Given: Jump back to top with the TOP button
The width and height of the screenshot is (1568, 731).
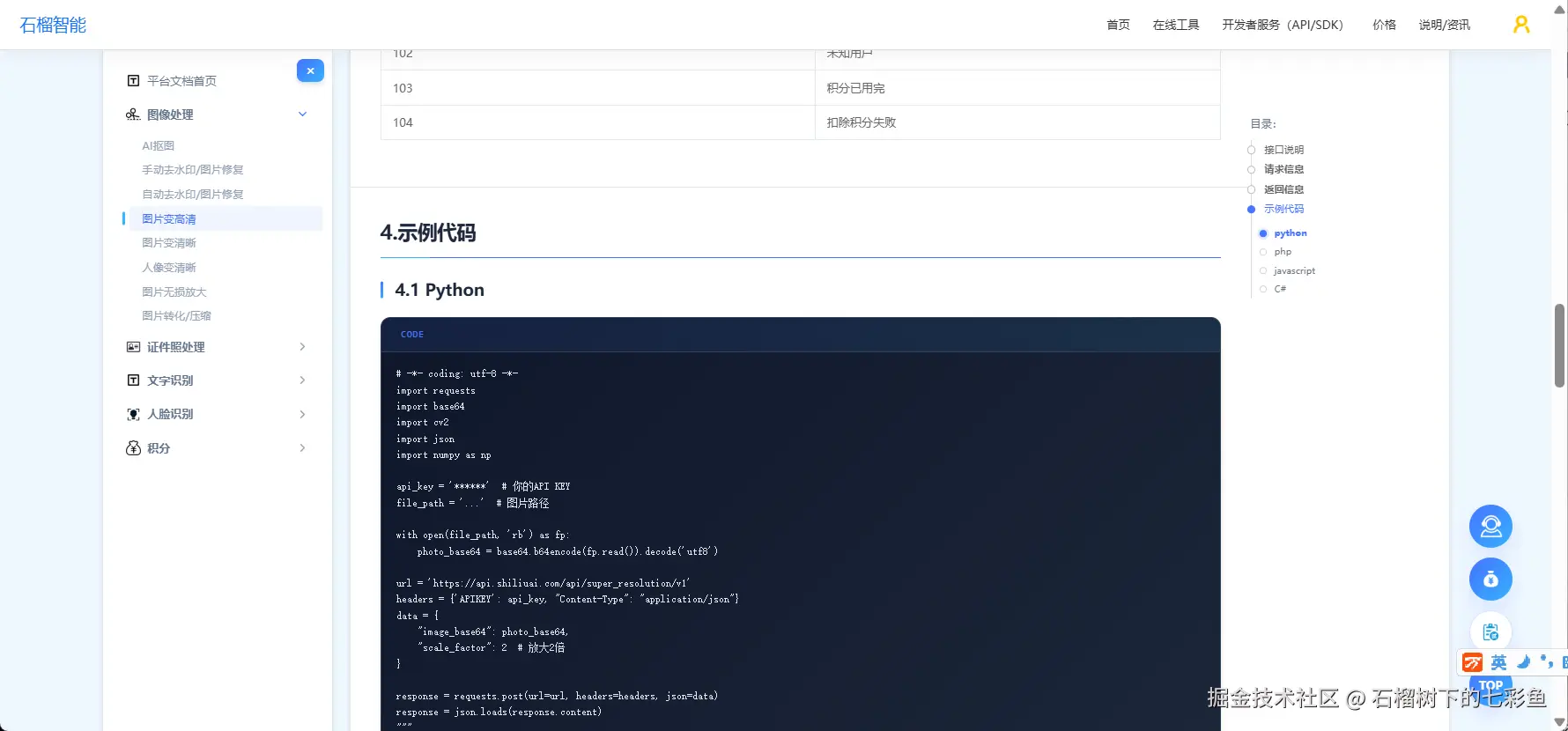Looking at the screenshot, I should (x=1490, y=687).
